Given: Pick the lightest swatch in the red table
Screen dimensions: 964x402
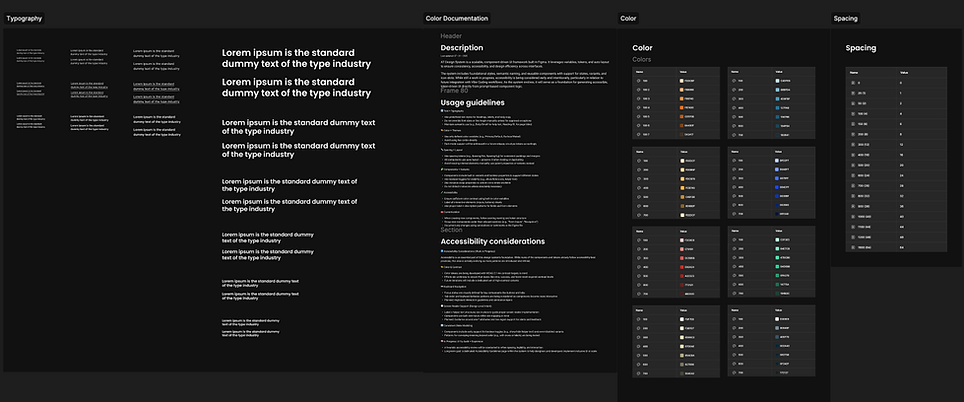Looking at the screenshot, I should coord(681,240).
